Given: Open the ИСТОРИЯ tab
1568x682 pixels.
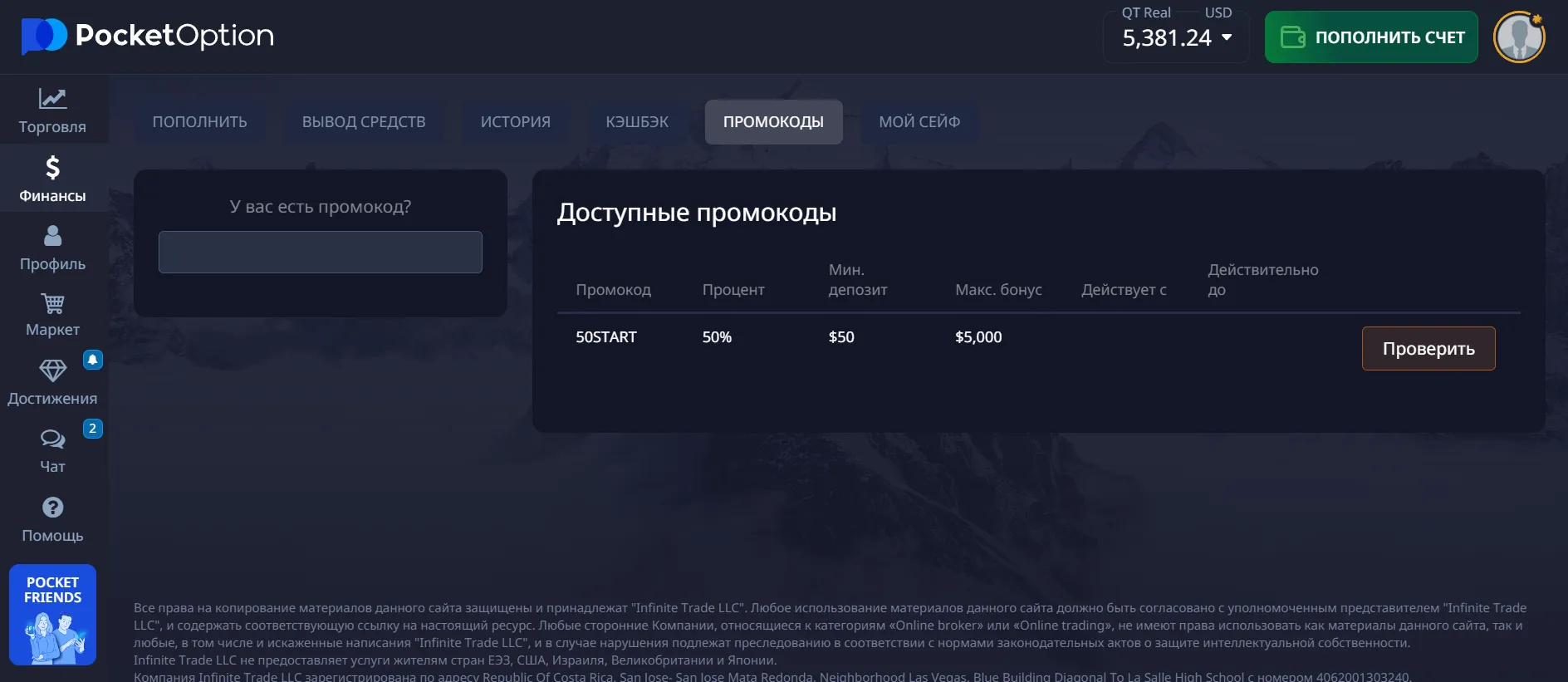Looking at the screenshot, I should (515, 122).
